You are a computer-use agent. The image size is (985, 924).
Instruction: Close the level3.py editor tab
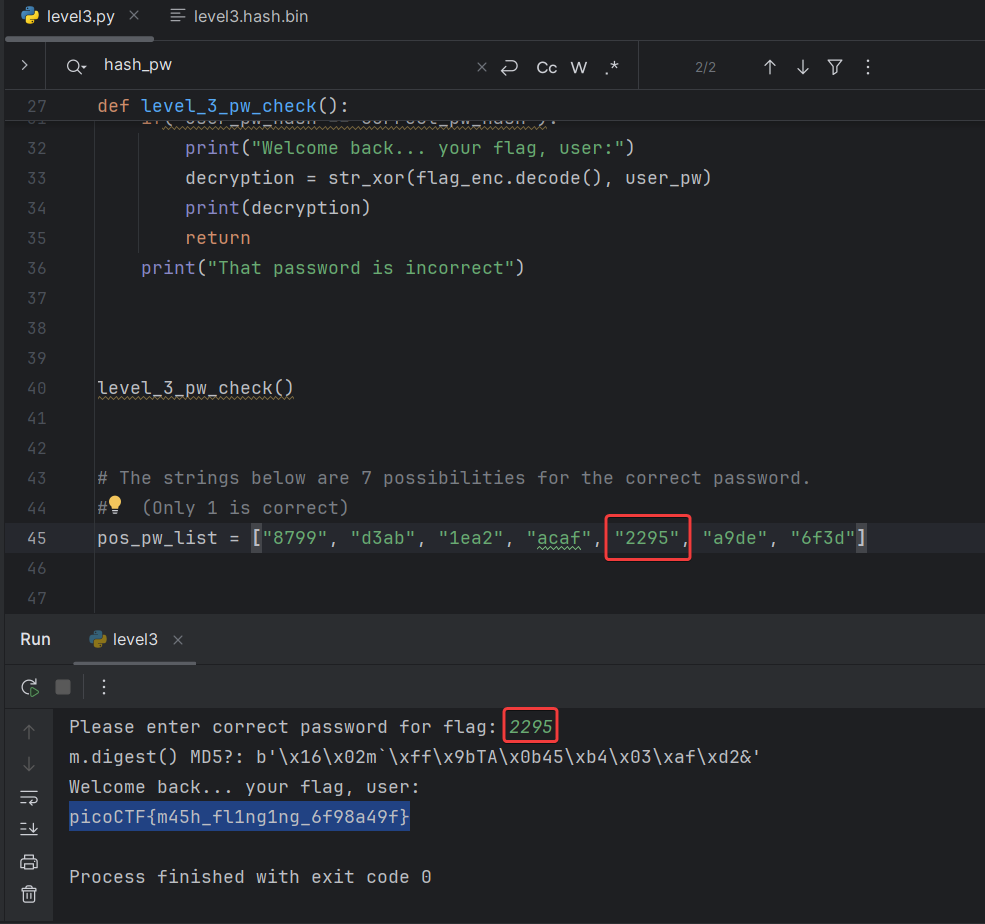pyautogui.click(x=134, y=16)
